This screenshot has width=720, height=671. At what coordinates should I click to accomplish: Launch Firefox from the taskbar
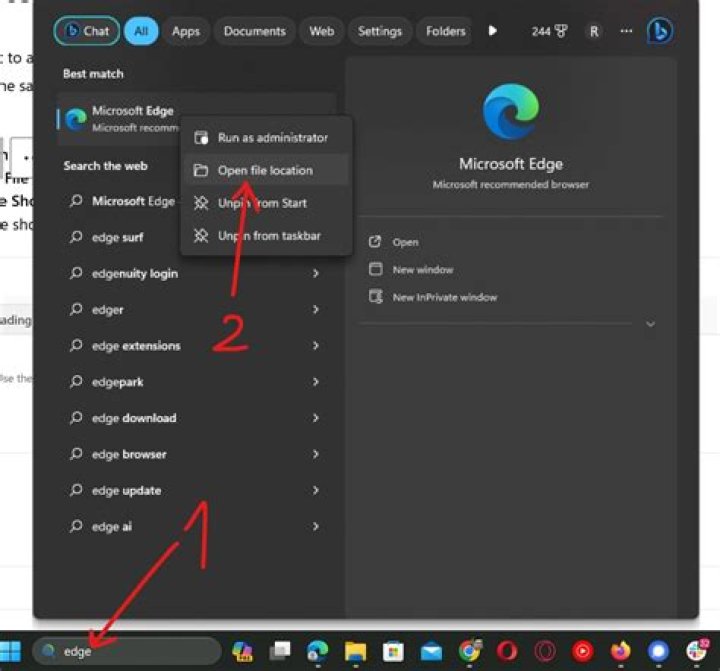620,651
